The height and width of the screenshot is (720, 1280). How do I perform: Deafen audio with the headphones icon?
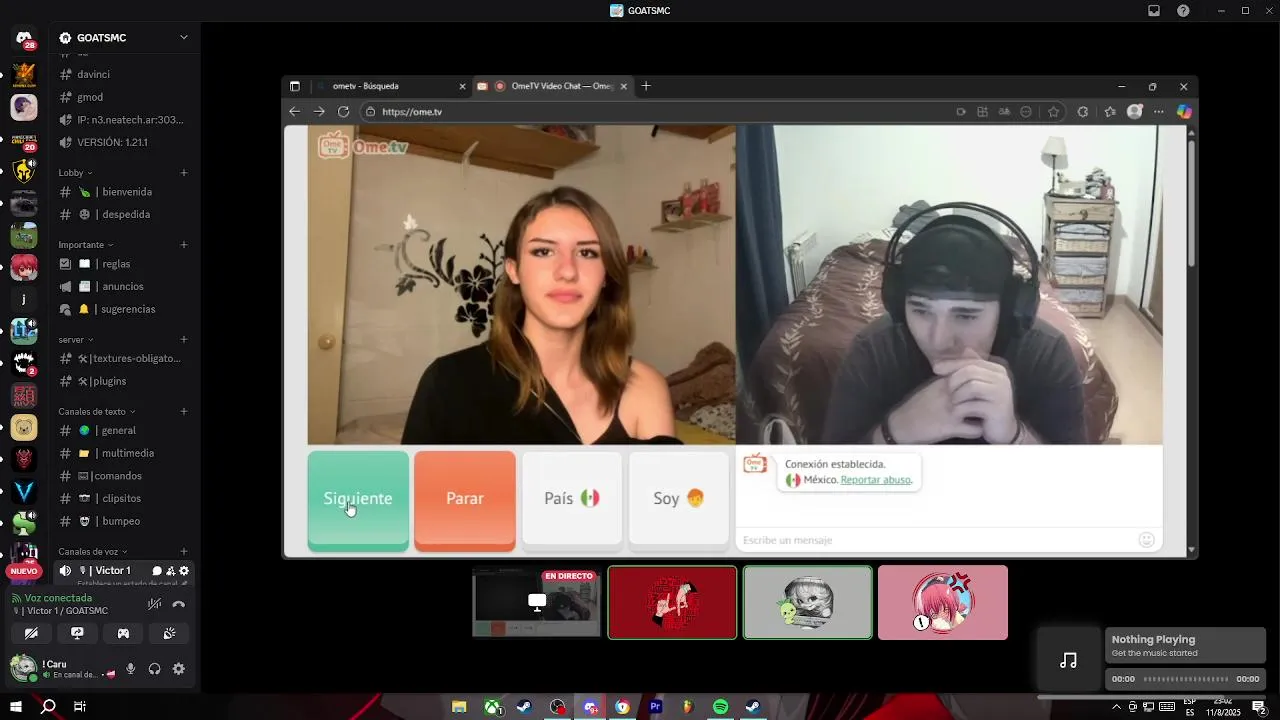pyautogui.click(x=155, y=669)
